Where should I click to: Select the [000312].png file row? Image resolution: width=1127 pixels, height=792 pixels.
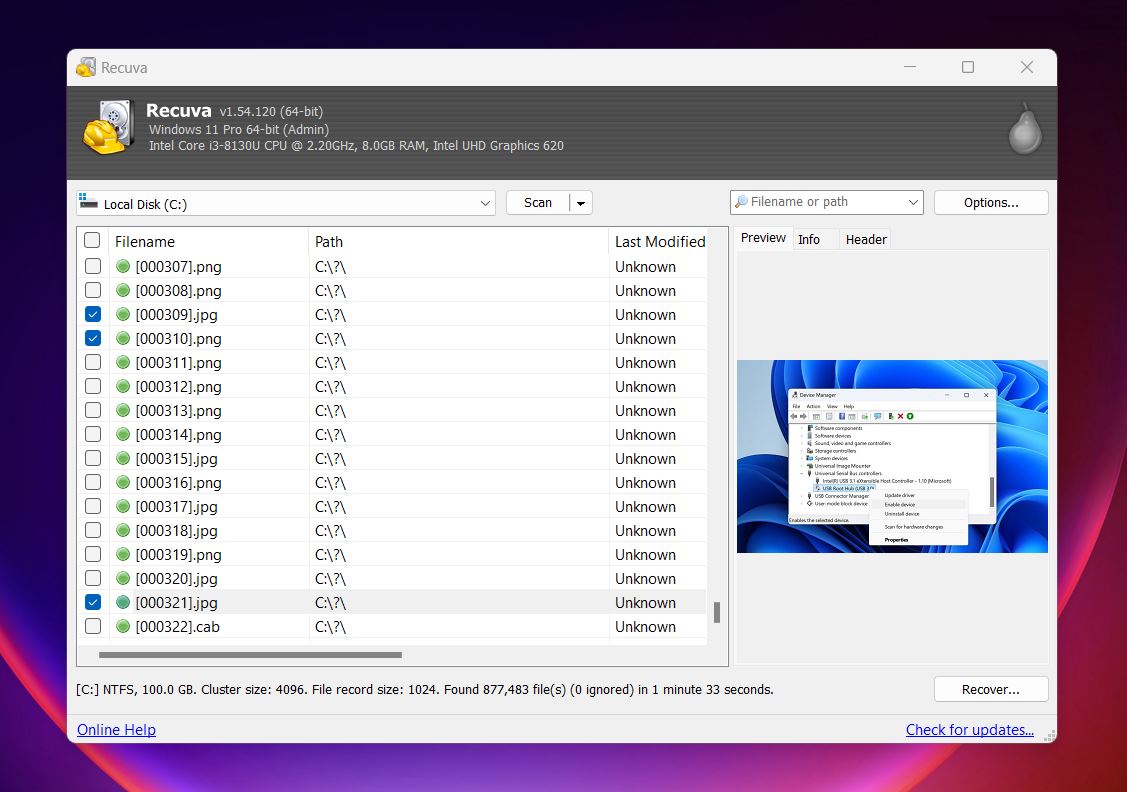(392, 387)
